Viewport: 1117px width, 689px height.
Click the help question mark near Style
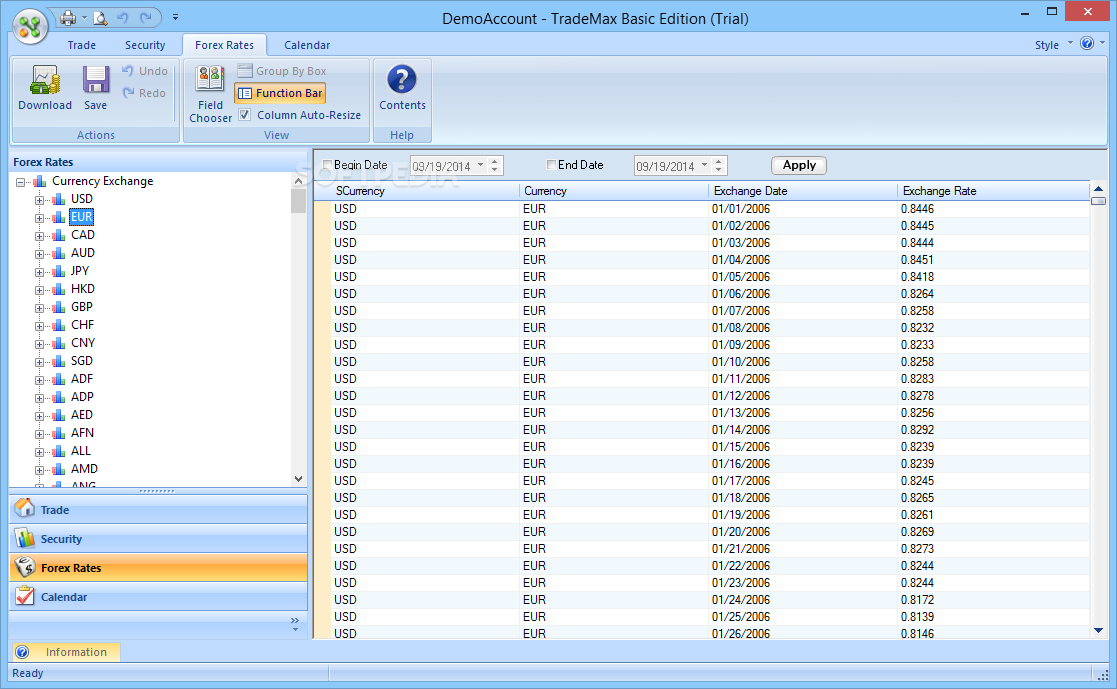coord(1087,43)
